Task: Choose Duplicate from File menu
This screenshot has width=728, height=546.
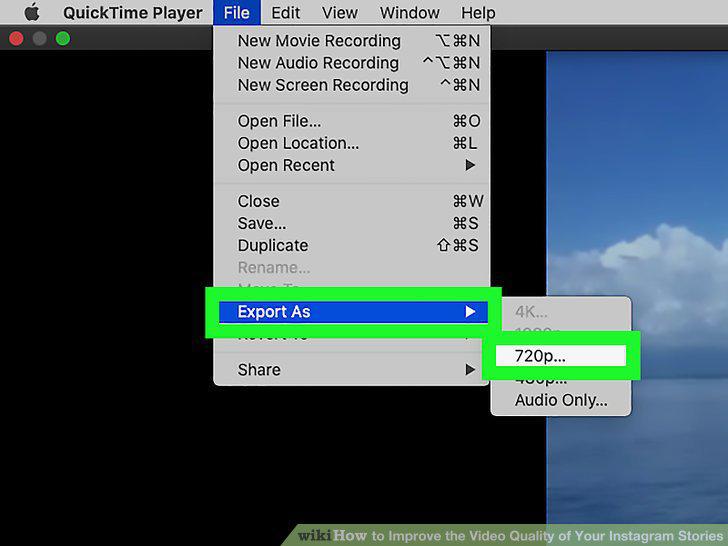Action: pyautogui.click(x=351, y=246)
